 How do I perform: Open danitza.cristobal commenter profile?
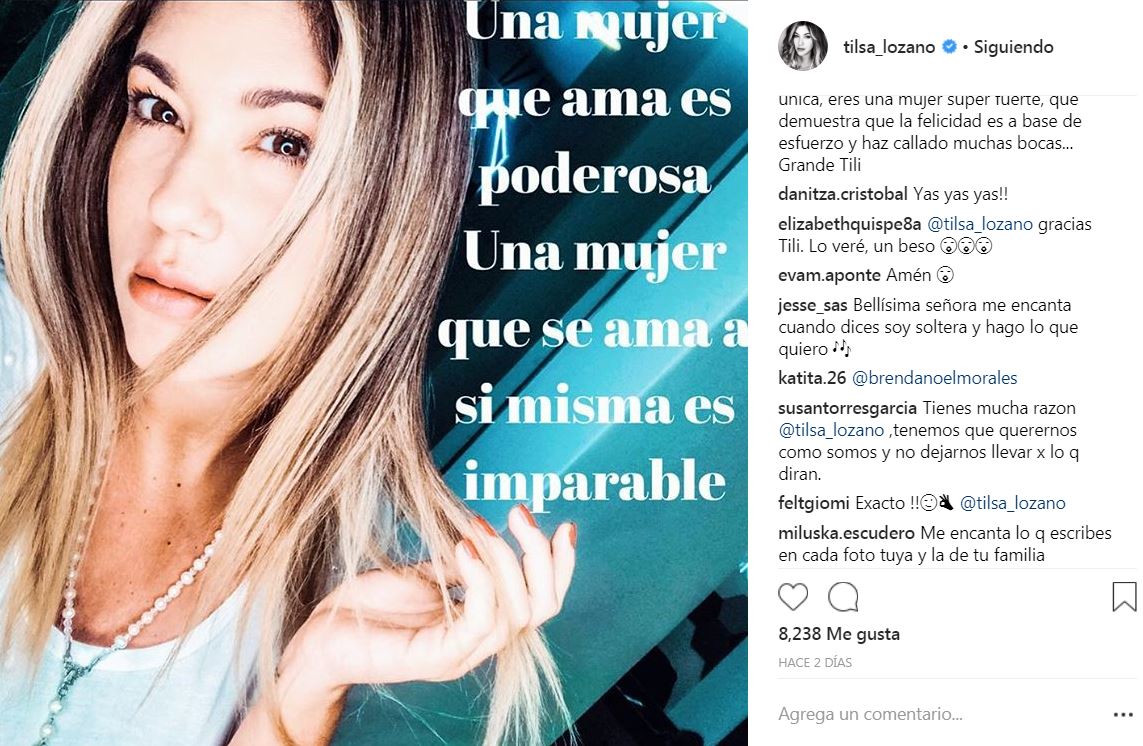click(x=843, y=194)
